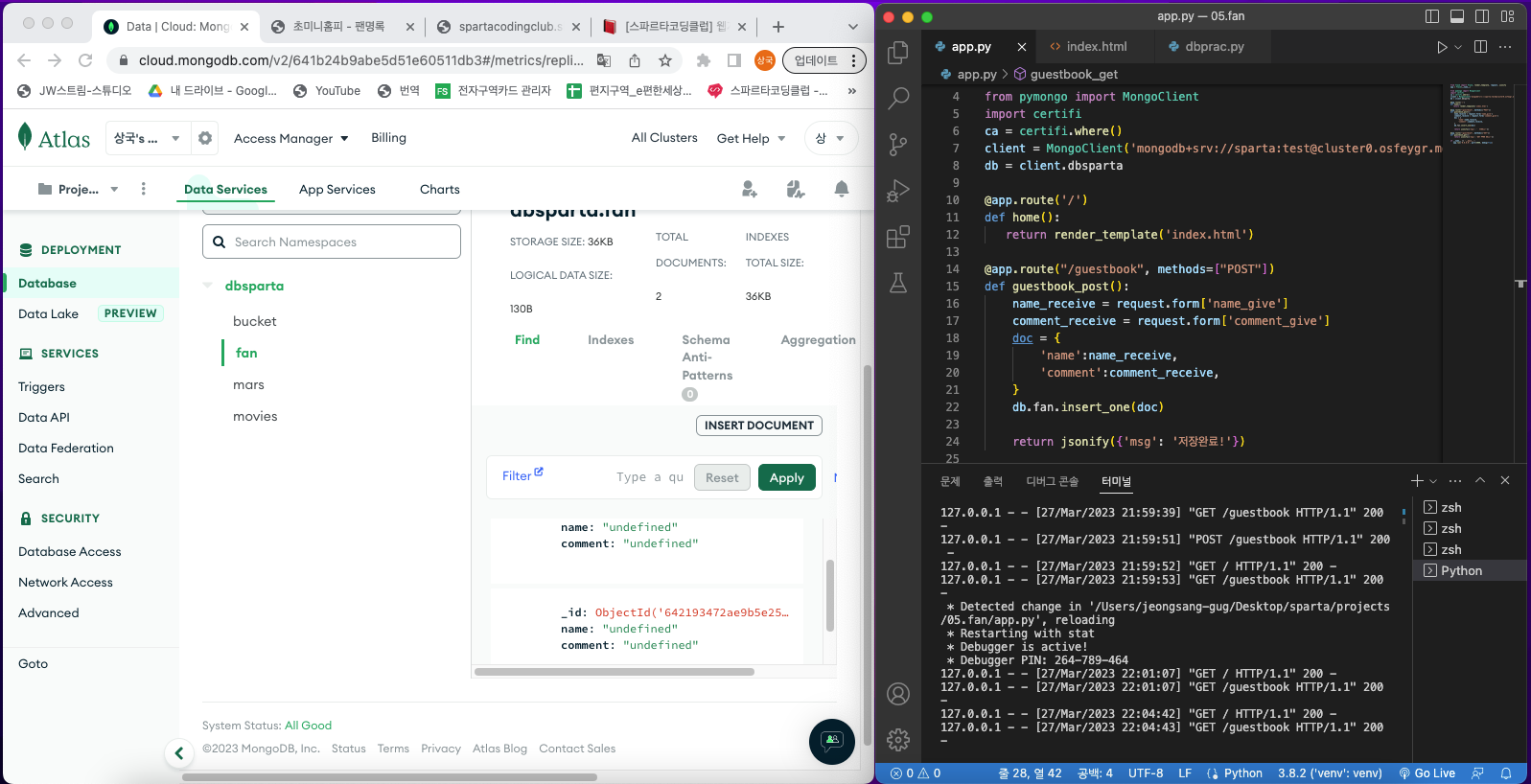Open the Chrome extensions puzzle menu
This screenshot has height=784, width=1531.
point(704,60)
